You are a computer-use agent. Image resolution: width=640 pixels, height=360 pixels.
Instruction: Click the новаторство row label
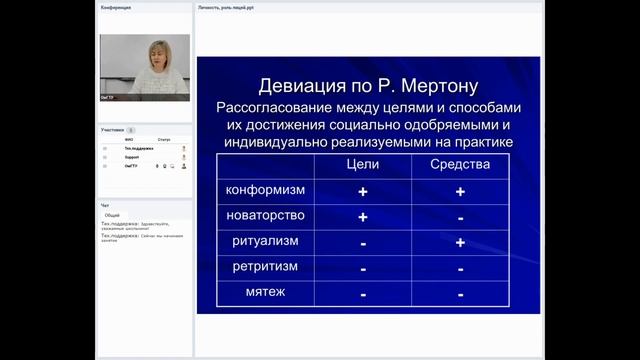point(265,215)
